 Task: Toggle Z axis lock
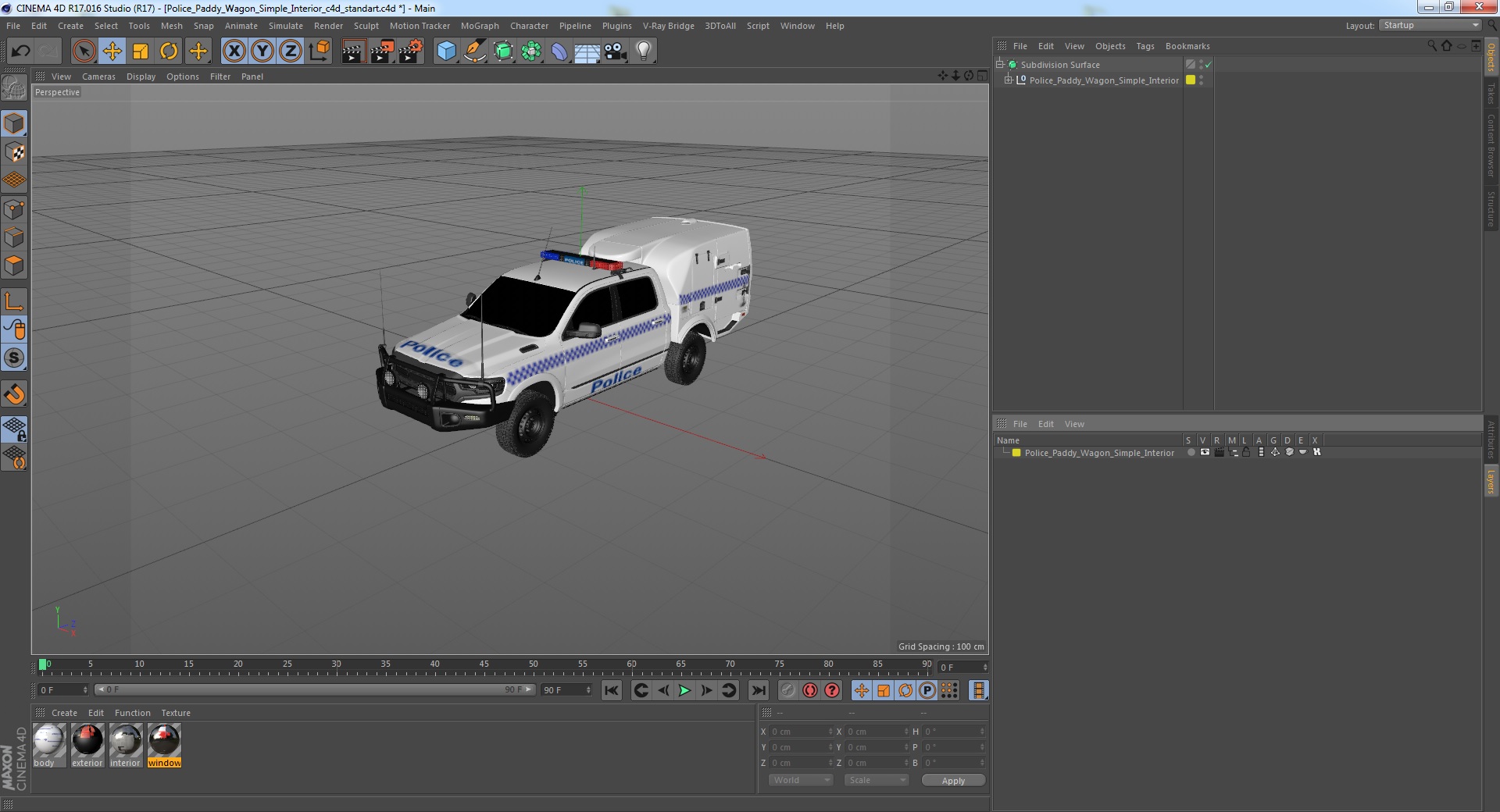coord(291,52)
